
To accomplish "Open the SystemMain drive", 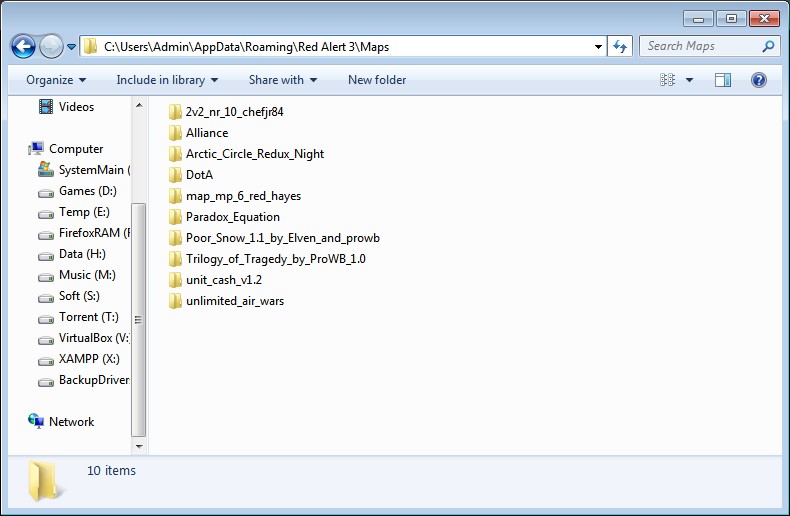I will pyautogui.click(x=94, y=170).
